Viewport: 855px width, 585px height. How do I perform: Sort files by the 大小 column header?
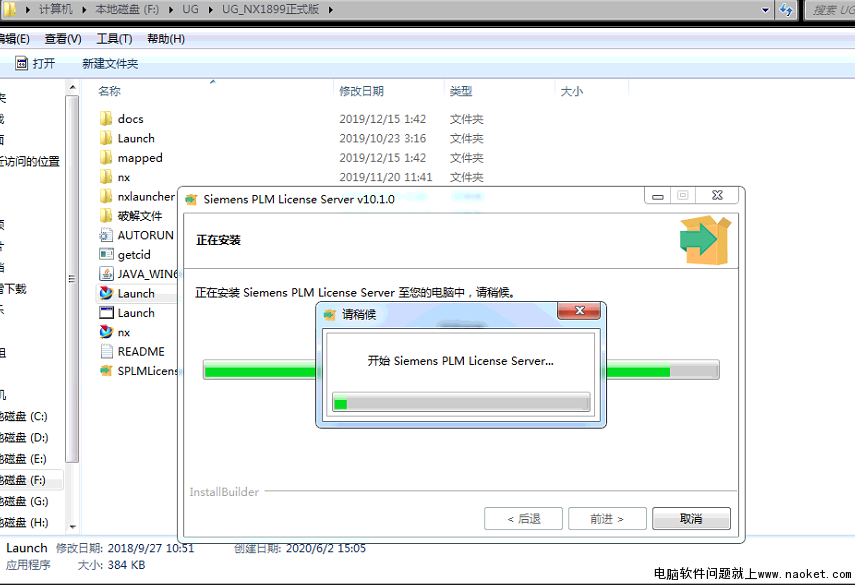tap(572, 91)
